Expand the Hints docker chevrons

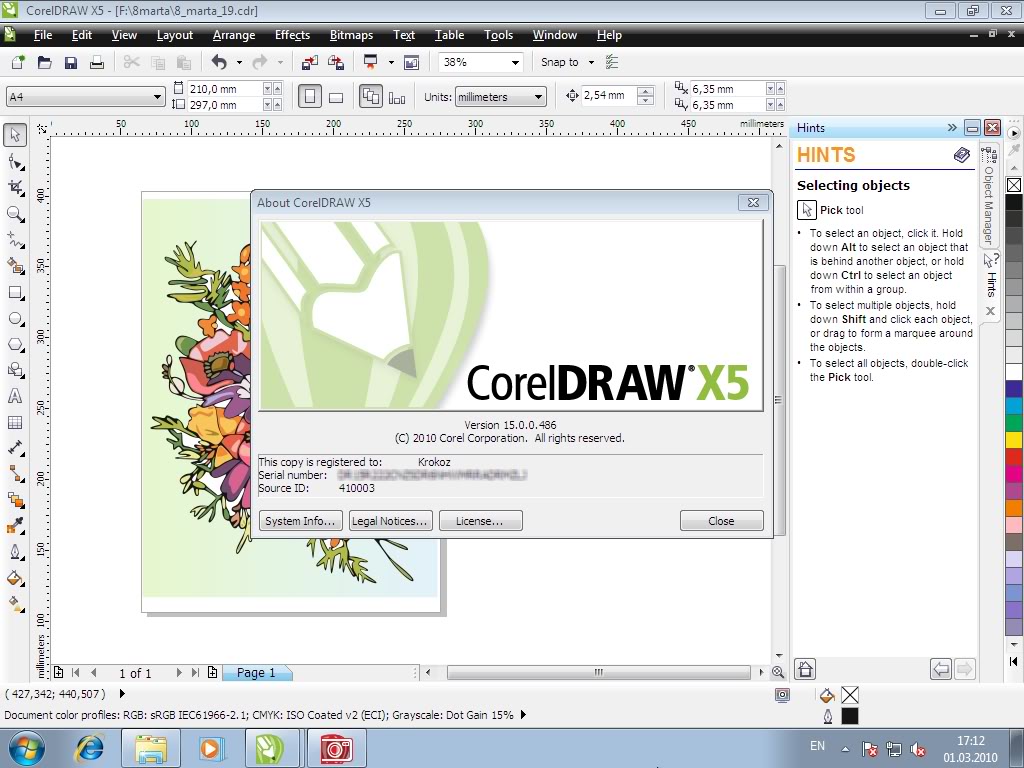[952, 127]
